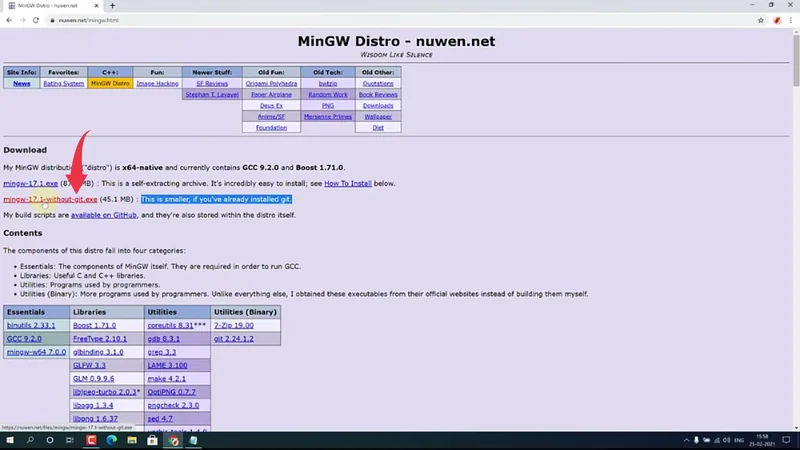Open the 7-Zip 19.00 utilities link
This screenshot has width=800, height=450.
click(234, 325)
